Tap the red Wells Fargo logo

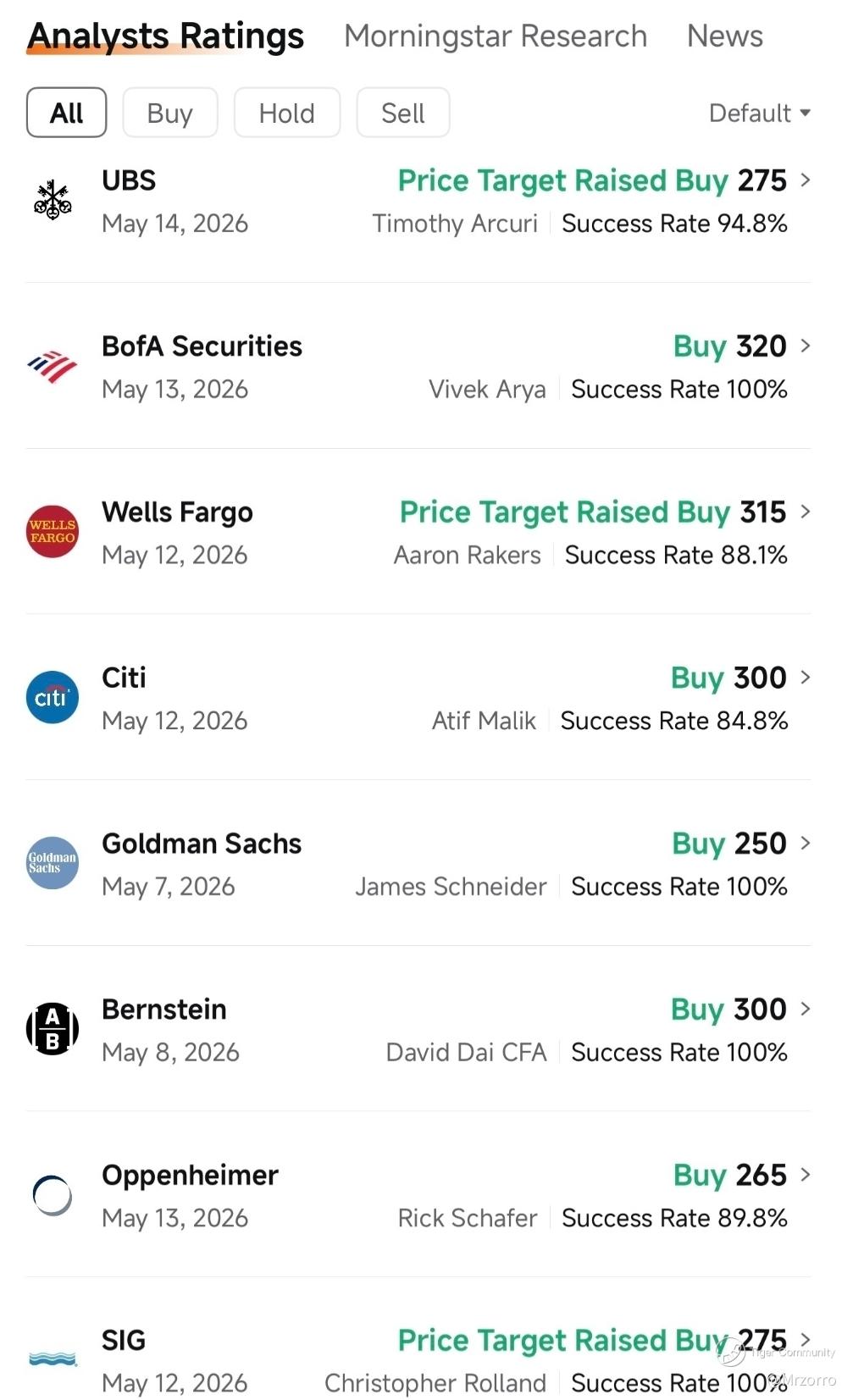tap(53, 531)
